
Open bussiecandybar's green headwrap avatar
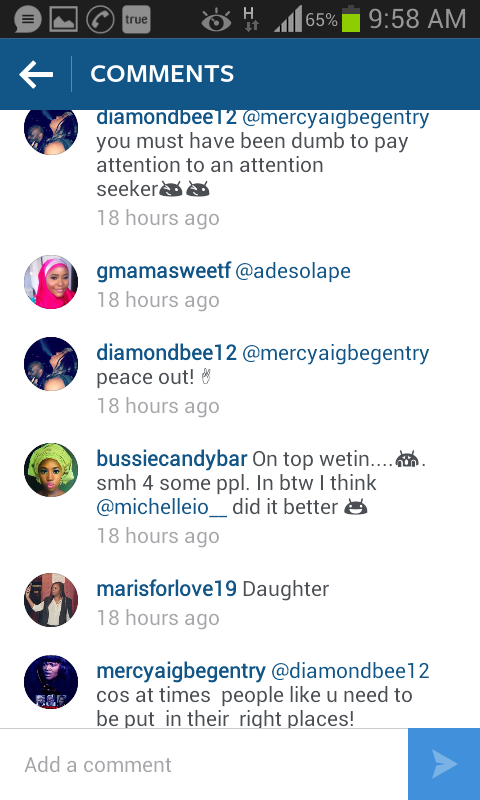coord(51,470)
